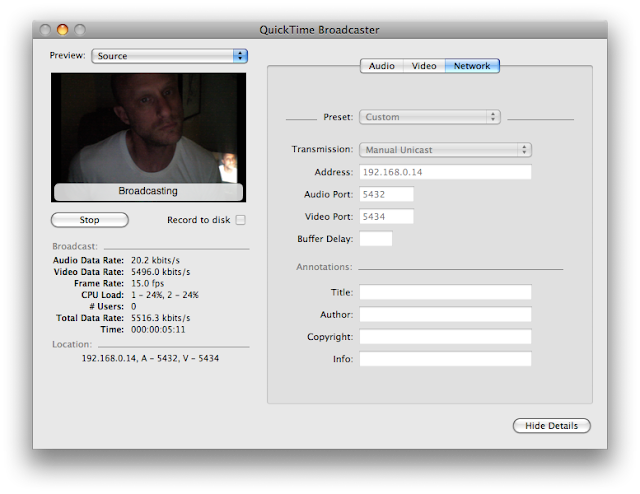Click the # Users value 0
Viewport: 640px width, 494px height.
click(133, 307)
